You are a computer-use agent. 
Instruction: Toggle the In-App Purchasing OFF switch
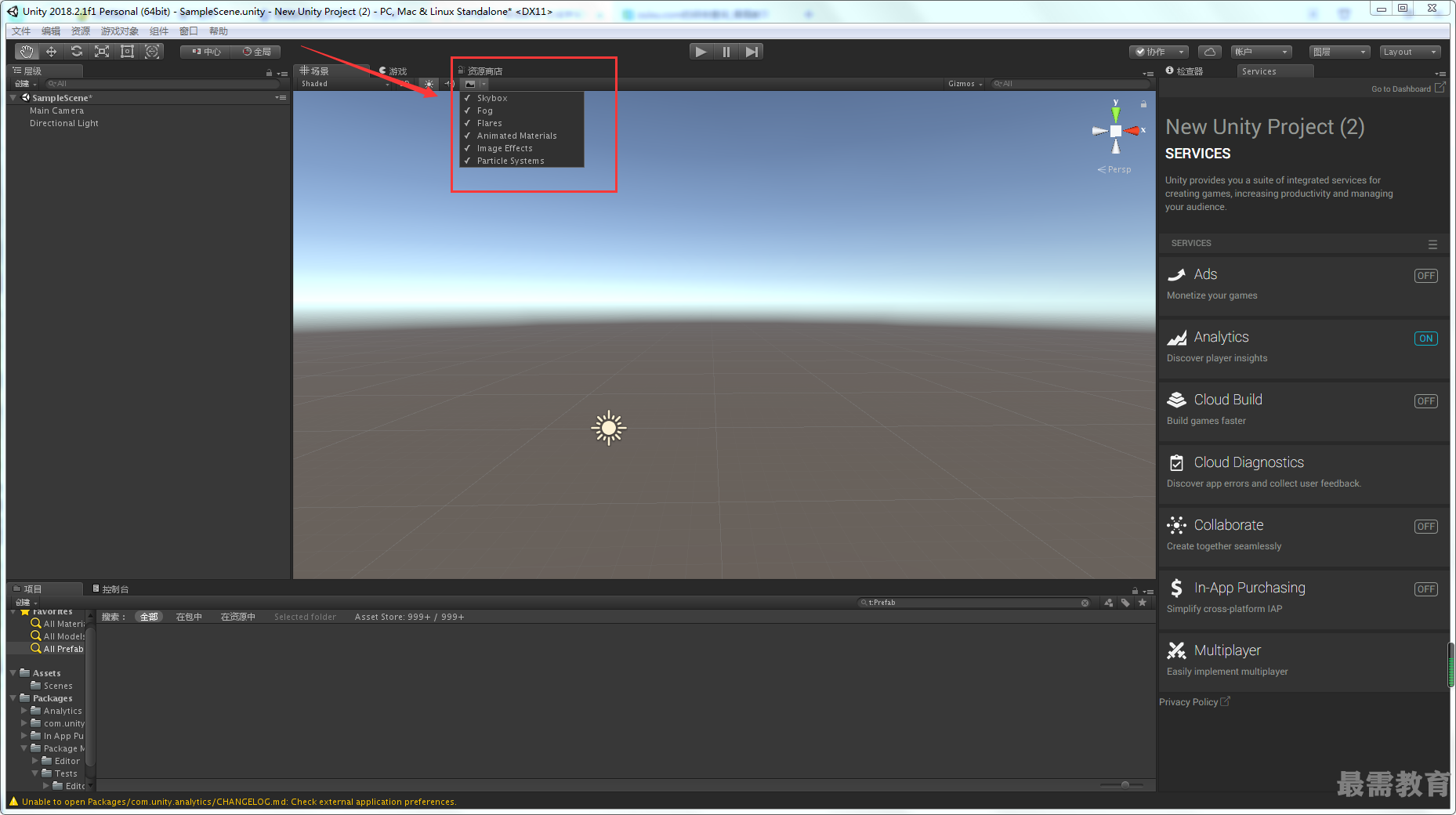[x=1425, y=589]
